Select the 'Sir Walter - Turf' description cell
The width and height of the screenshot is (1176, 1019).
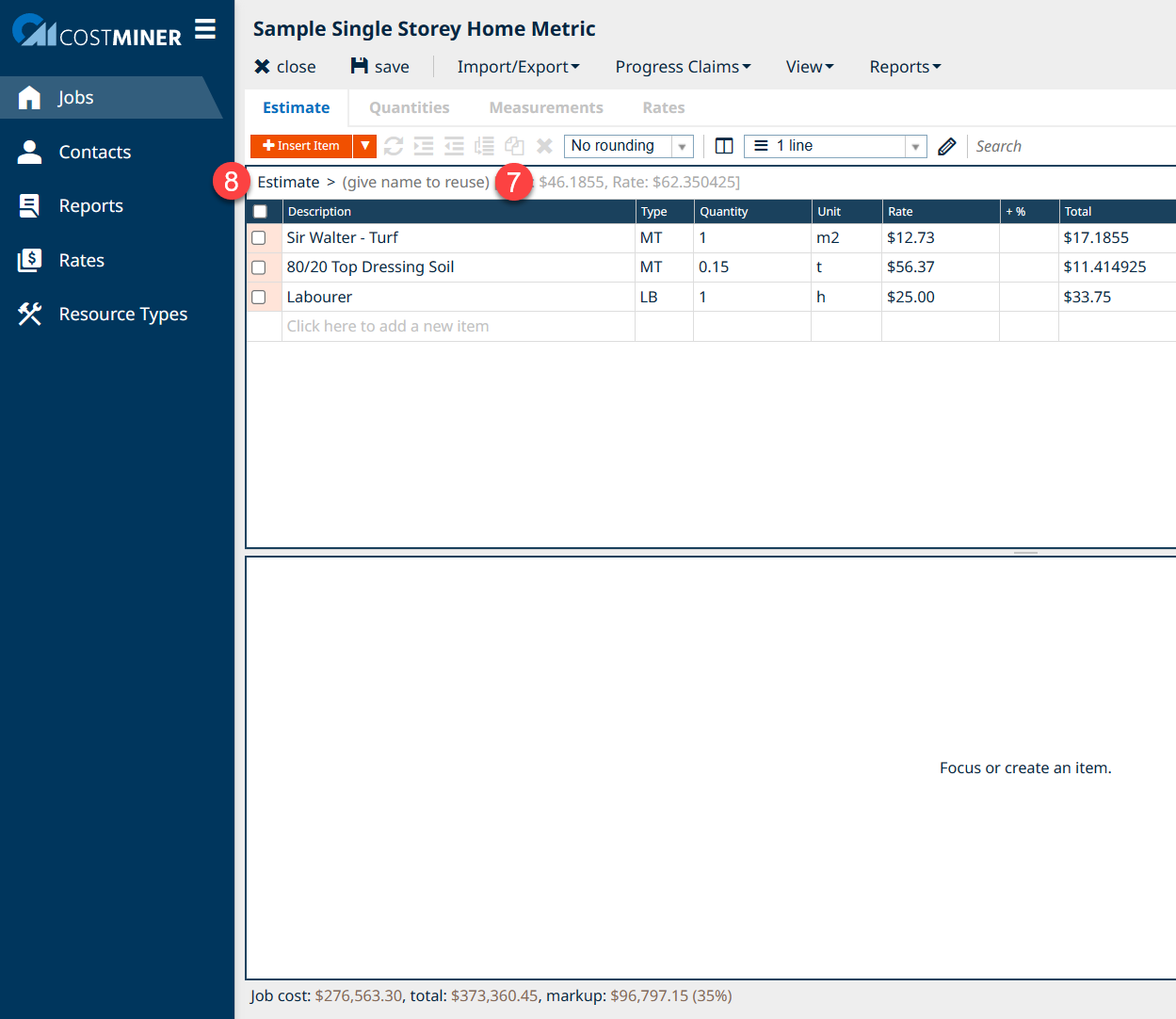pos(459,238)
